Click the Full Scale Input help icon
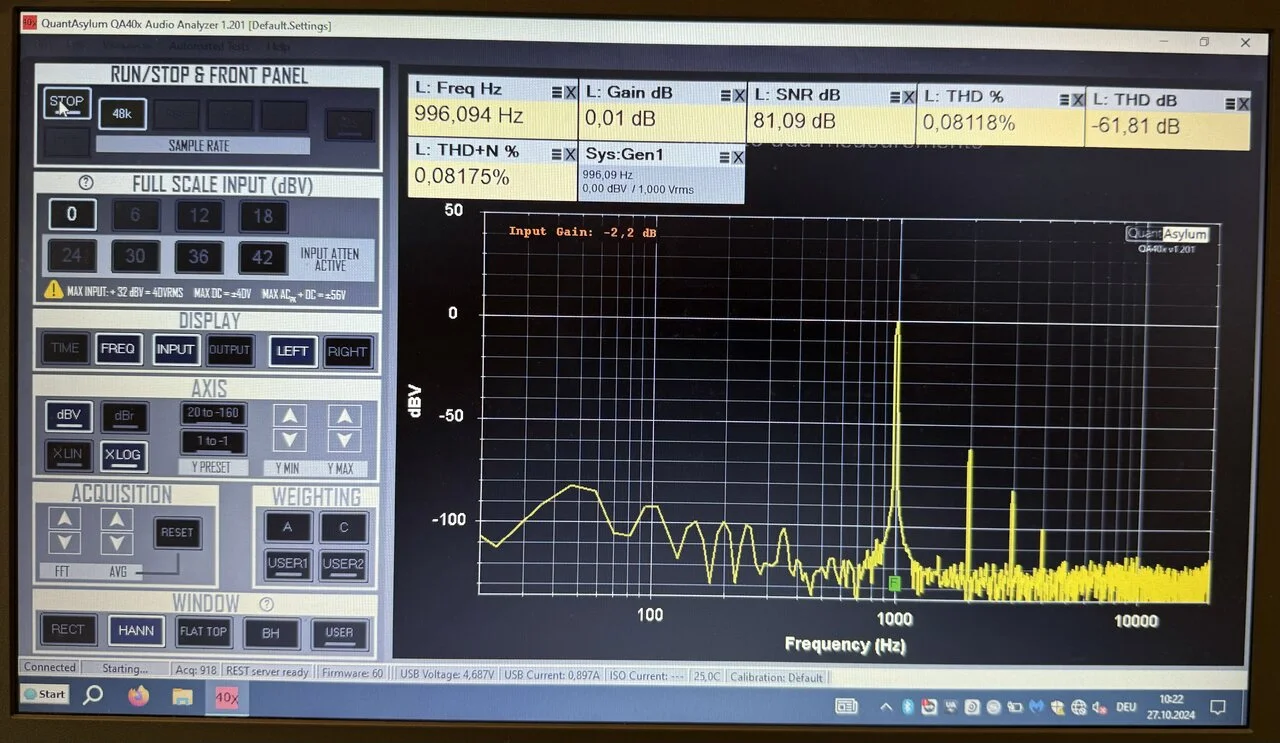1280x743 pixels. (86, 183)
